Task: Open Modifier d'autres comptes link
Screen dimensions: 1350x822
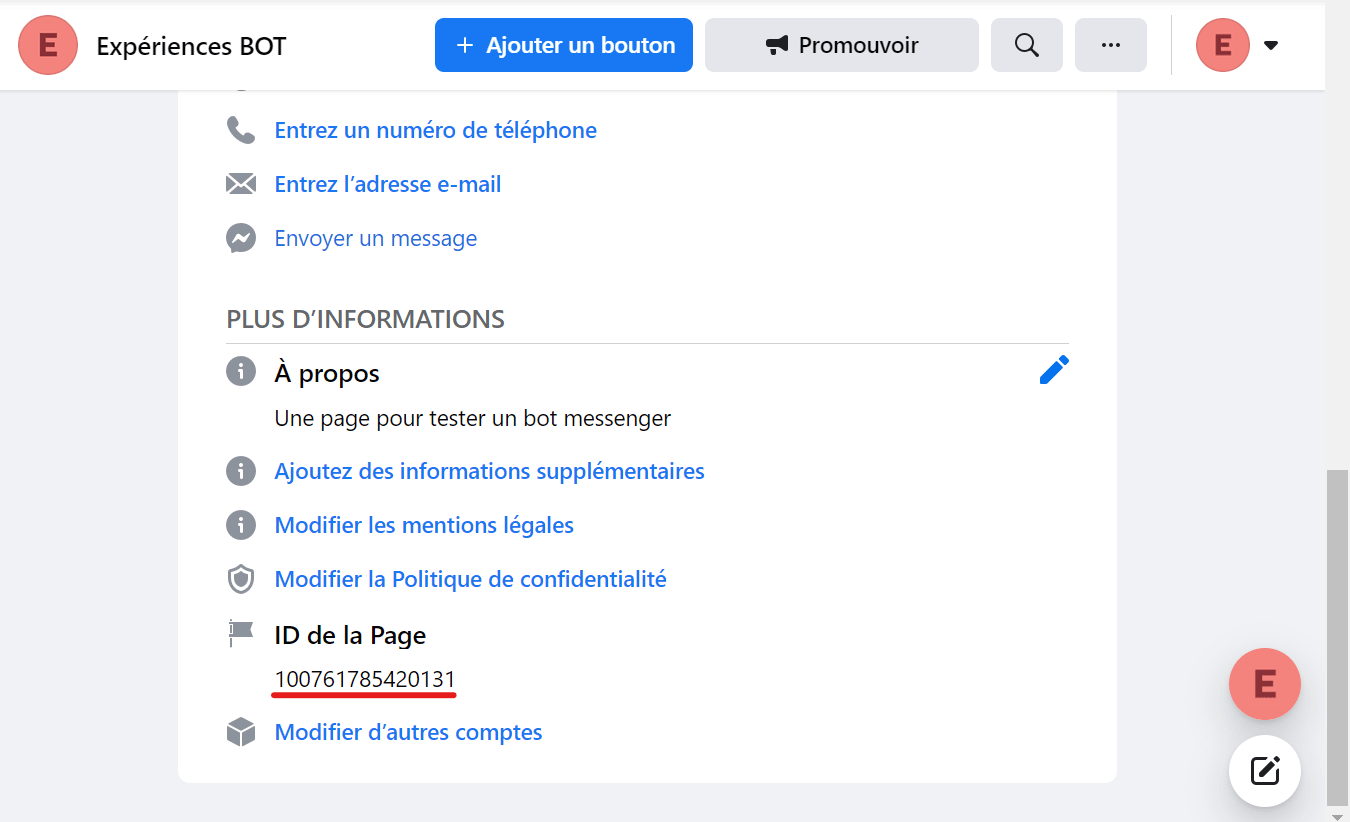Action: click(x=409, y=732)
